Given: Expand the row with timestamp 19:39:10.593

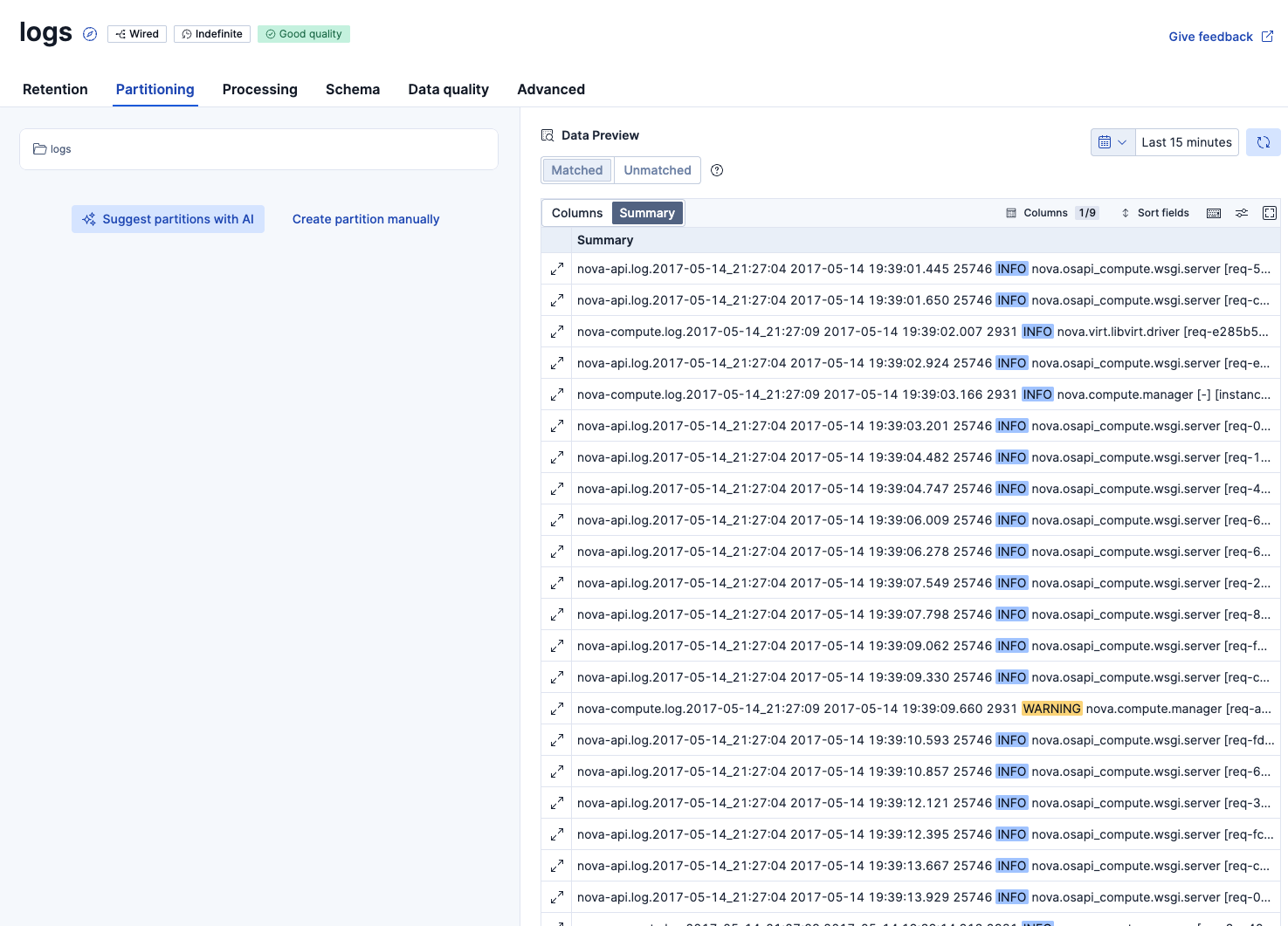Looking at the screenshot, I should (x=557, y=740).
